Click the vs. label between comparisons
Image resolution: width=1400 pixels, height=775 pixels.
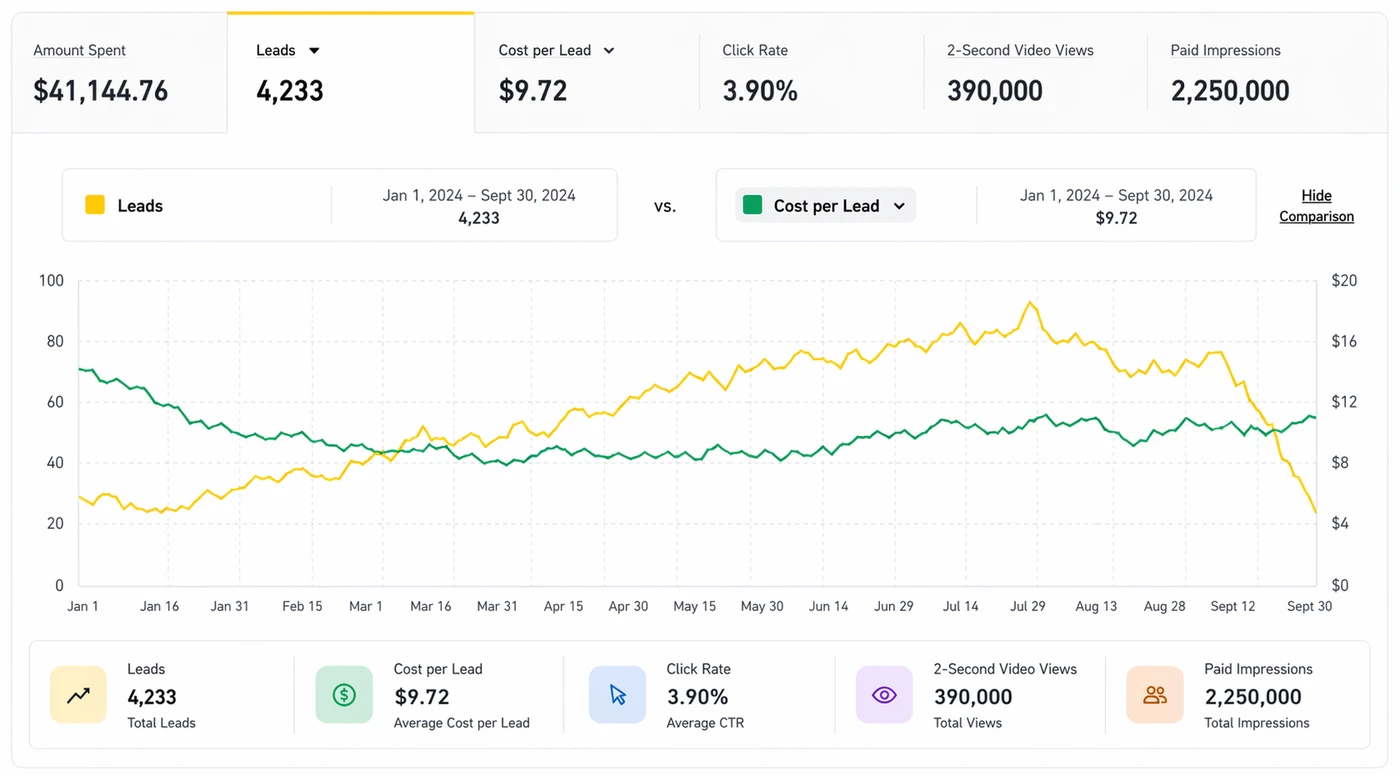(x=665, y=206)
